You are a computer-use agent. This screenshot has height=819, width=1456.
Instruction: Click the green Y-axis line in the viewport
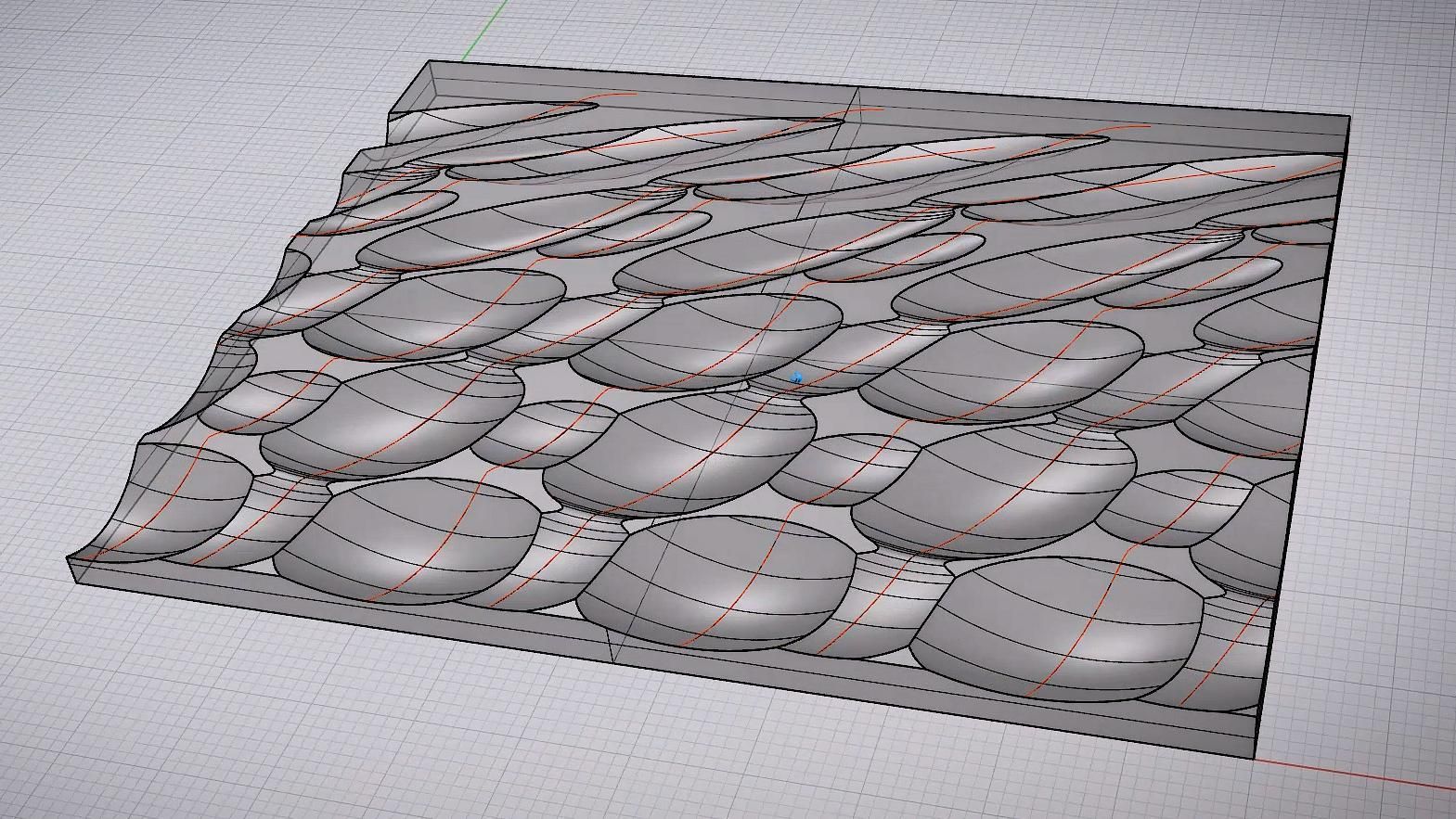pyautogui.click(x=483, y=31)
